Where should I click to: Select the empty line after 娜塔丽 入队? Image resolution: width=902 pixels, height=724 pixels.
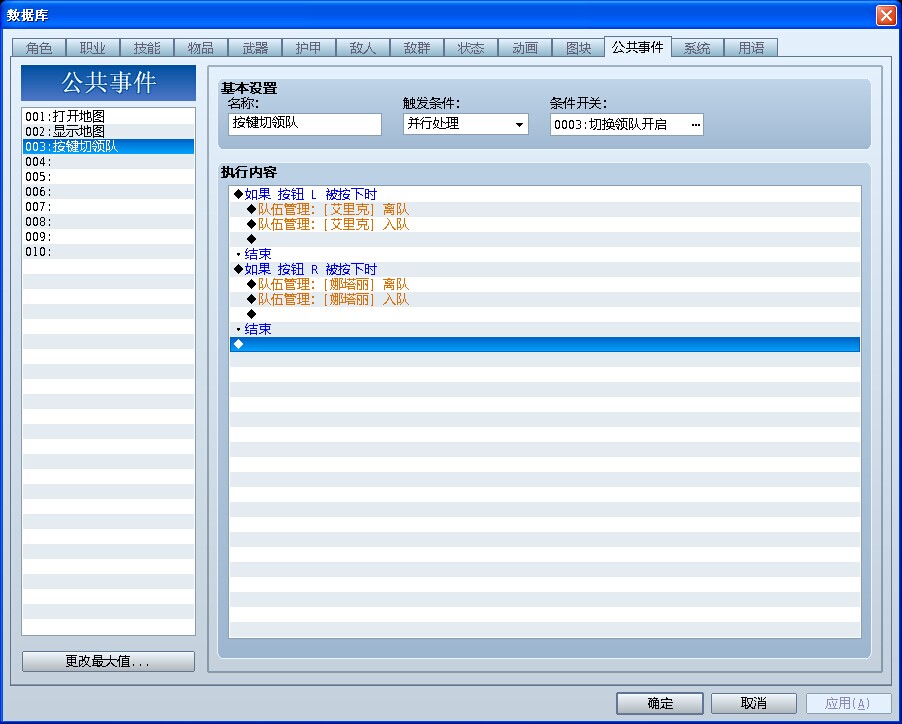point(545,314)
